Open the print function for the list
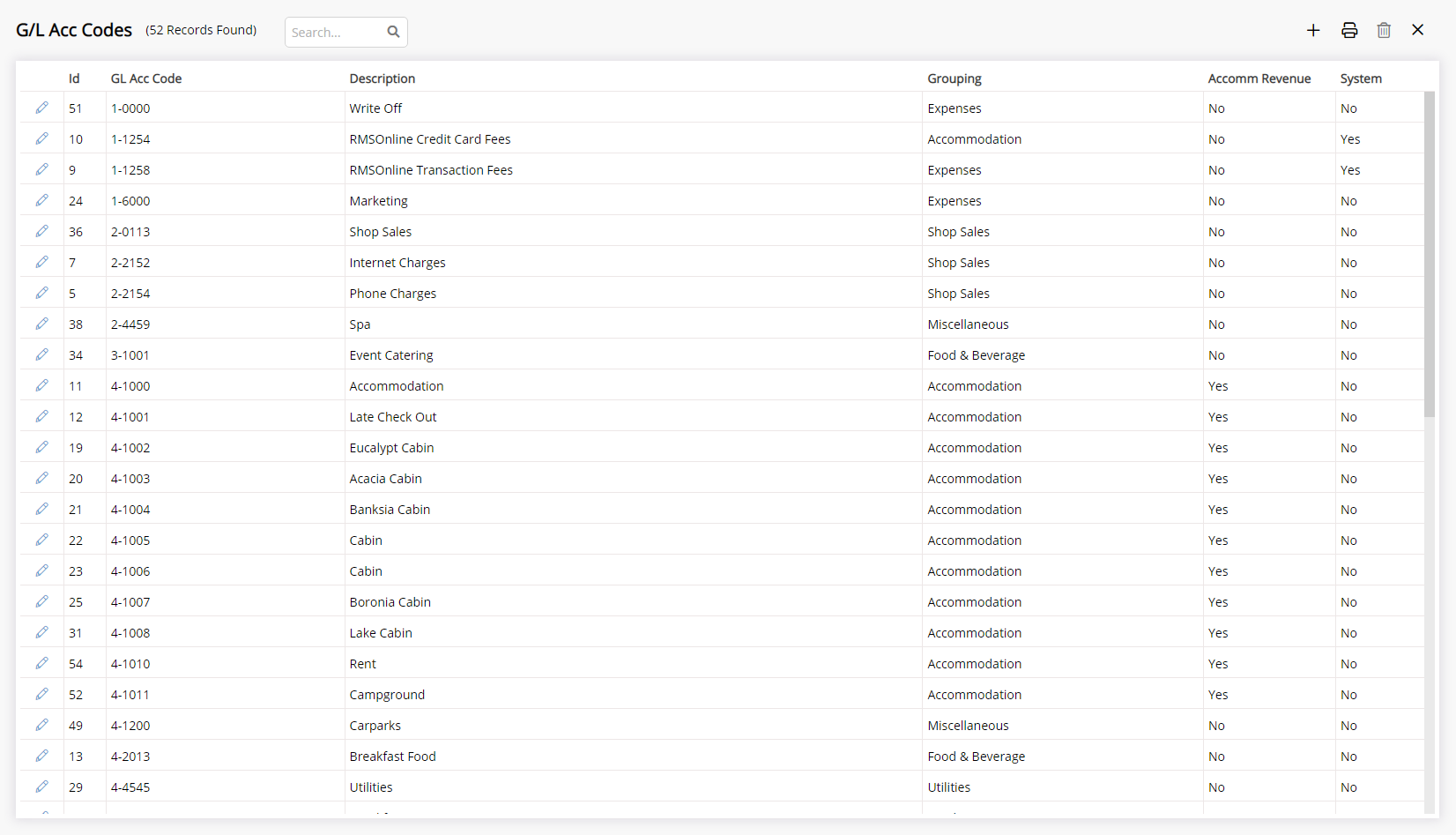Image resolution: width=1456 pixels, height=835 pixels. click(x=1348, y=29)
